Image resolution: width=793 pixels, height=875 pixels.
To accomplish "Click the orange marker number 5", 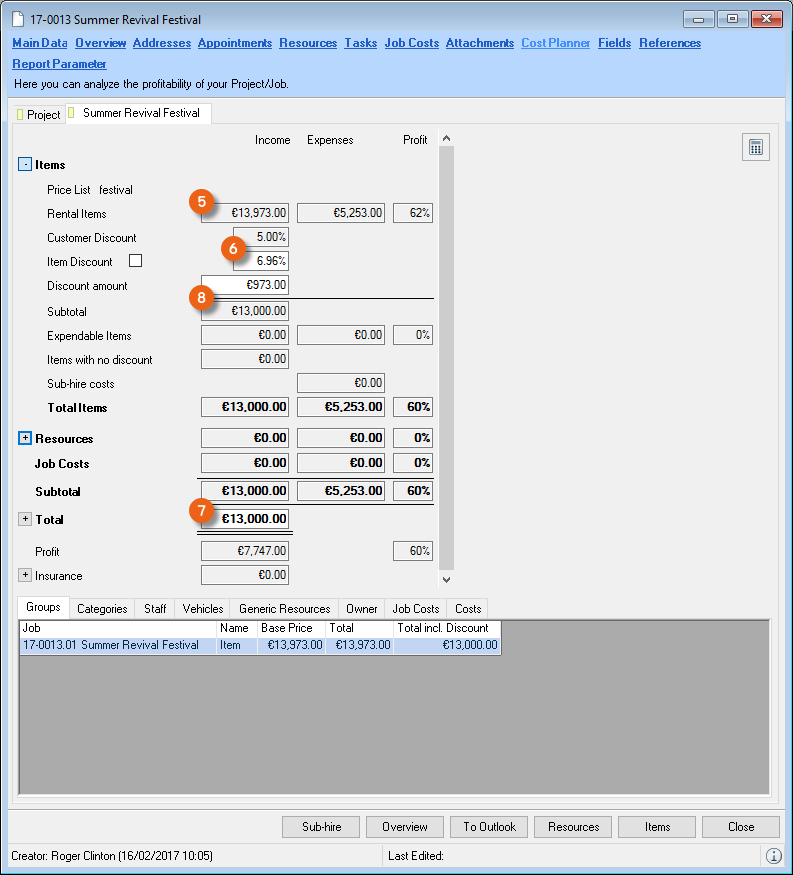I will tap(203, 201).
